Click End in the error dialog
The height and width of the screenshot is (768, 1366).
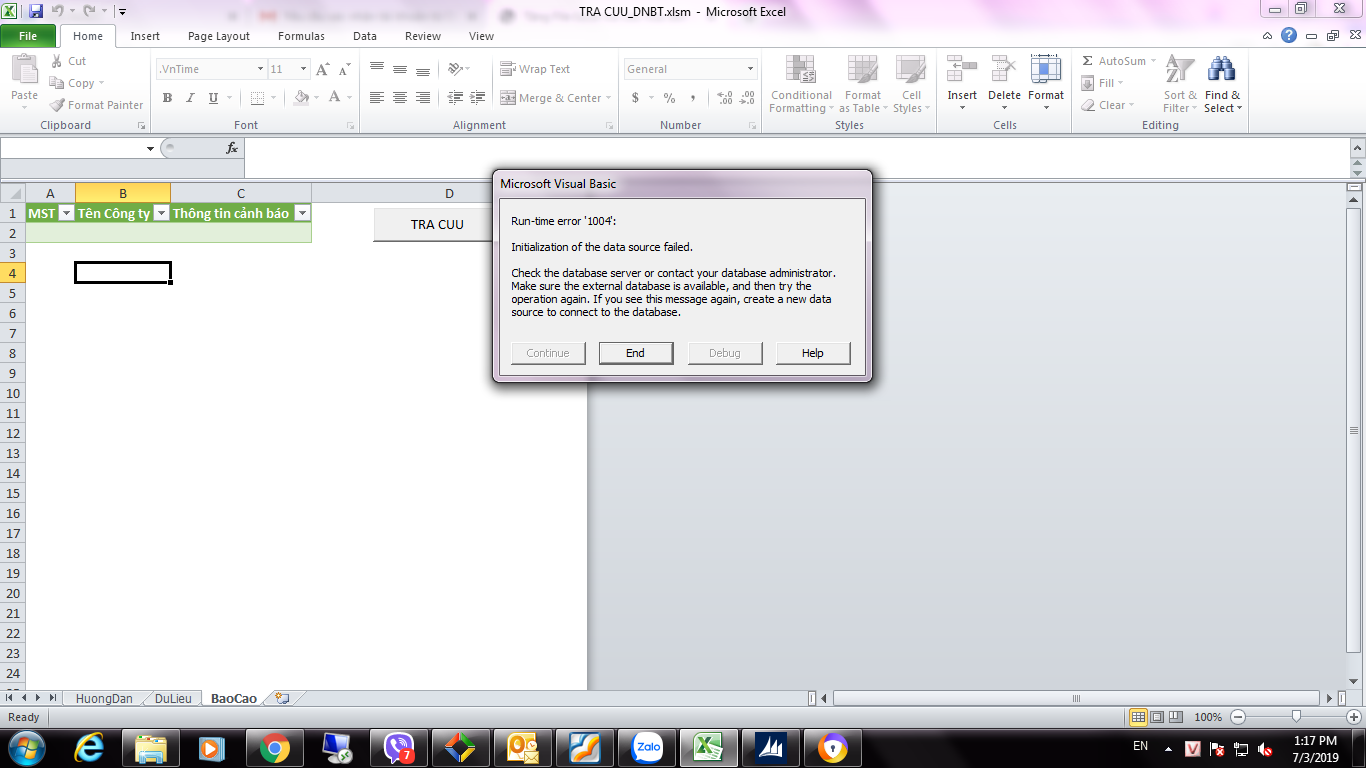pyautogui.click(x=635, y=353)
